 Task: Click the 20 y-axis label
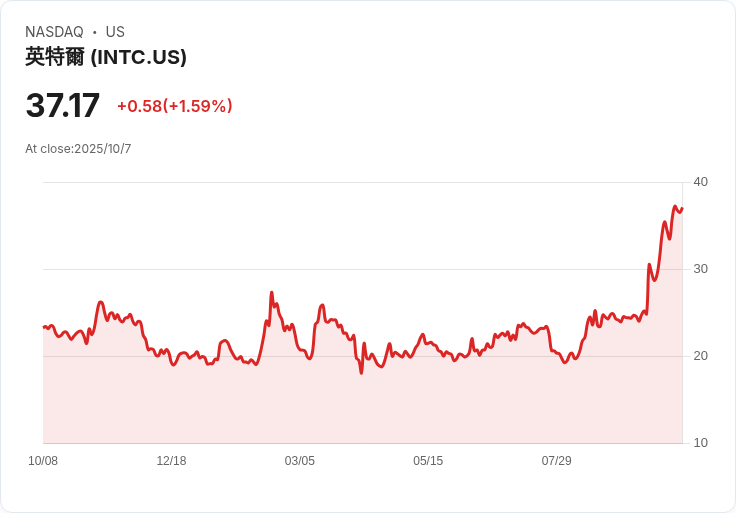(x=700, y=356)
